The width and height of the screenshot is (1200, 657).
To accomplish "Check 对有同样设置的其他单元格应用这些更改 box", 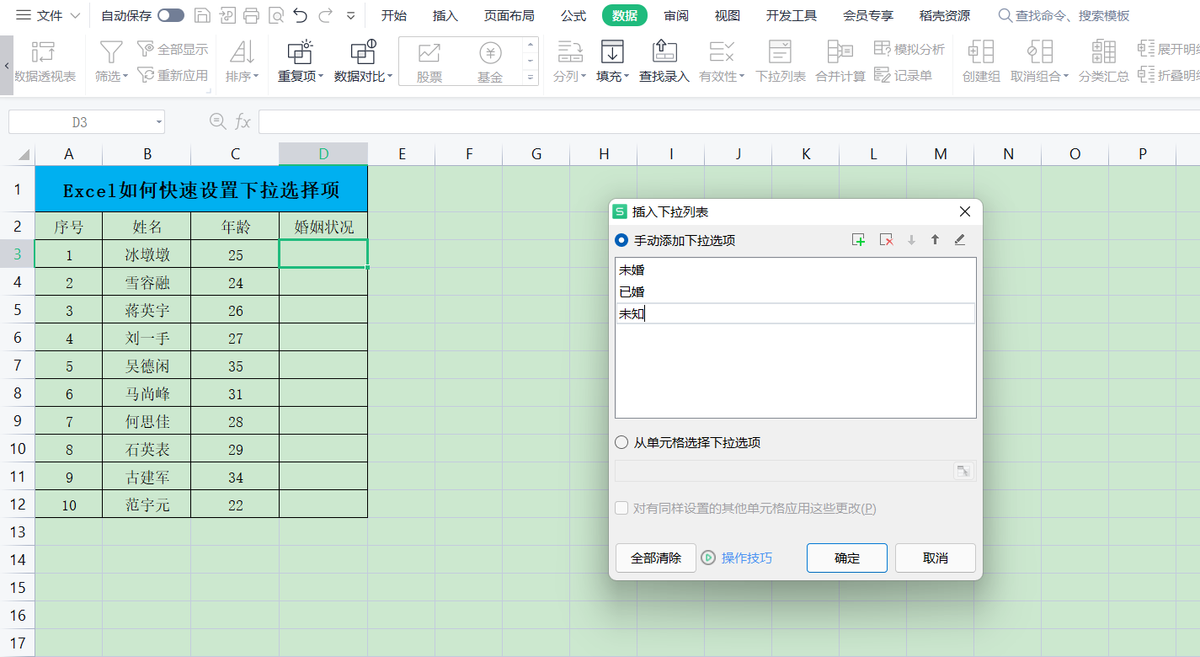I will tap(621, 508).
